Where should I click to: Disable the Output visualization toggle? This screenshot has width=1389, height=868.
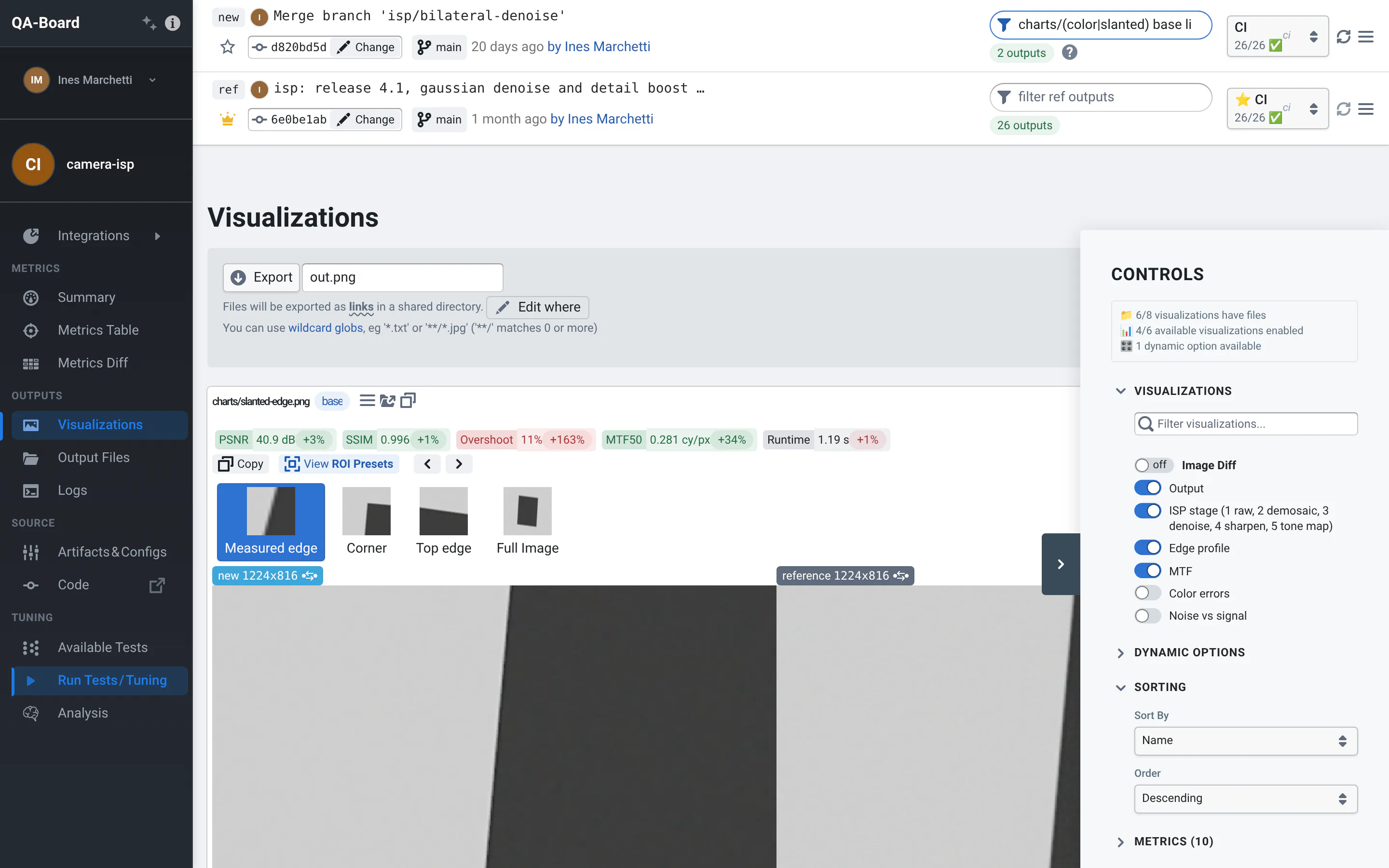click(1147, 488)
